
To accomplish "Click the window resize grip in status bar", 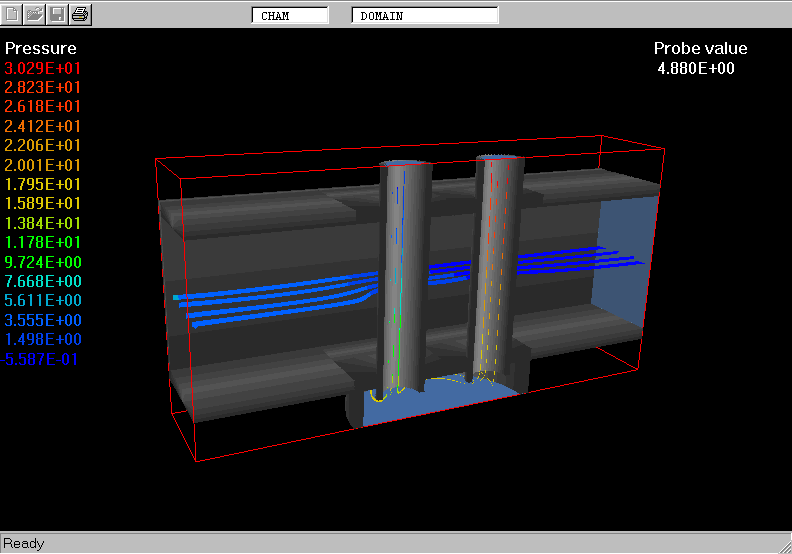I will 783,545.
